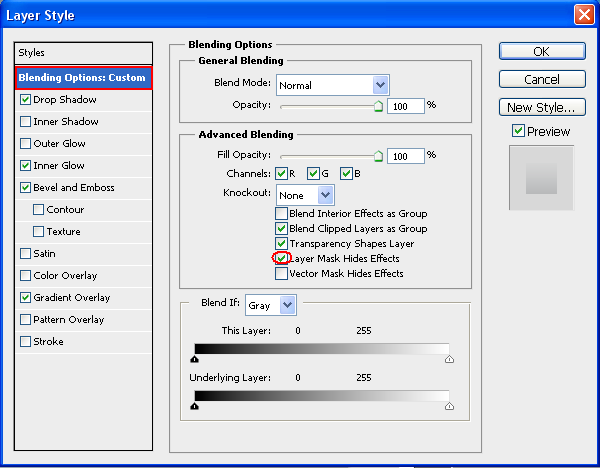The height and width of the screenshot is (468, 600).
Task: Check Vector Mask Hides Effects
Action: tap(281, 274)
